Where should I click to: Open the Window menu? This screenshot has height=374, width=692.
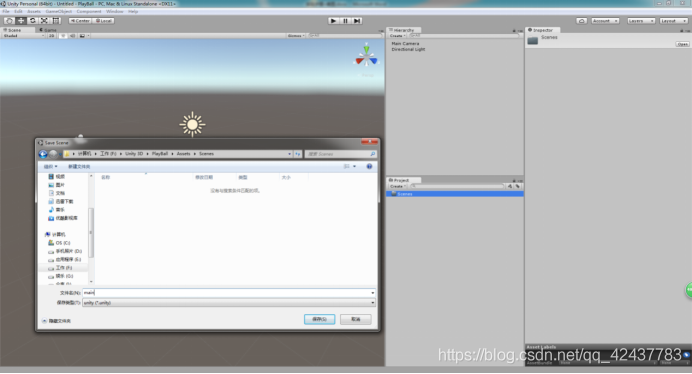(x=115, y=11)
